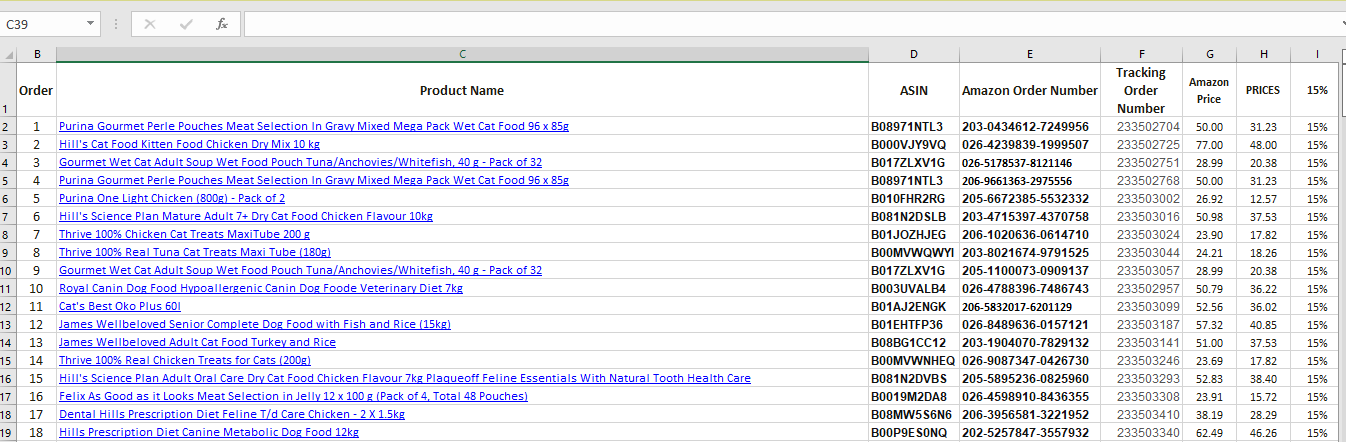
Task: Select Amazon price cell 77.00
Action: pyautogui.click(x=1209, y=144)
